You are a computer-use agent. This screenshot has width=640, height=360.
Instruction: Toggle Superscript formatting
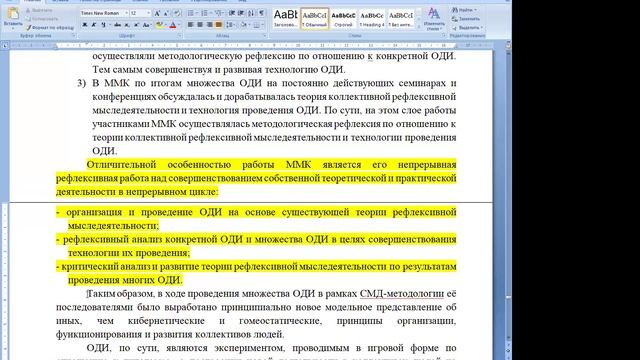click(x=136, y=25)
